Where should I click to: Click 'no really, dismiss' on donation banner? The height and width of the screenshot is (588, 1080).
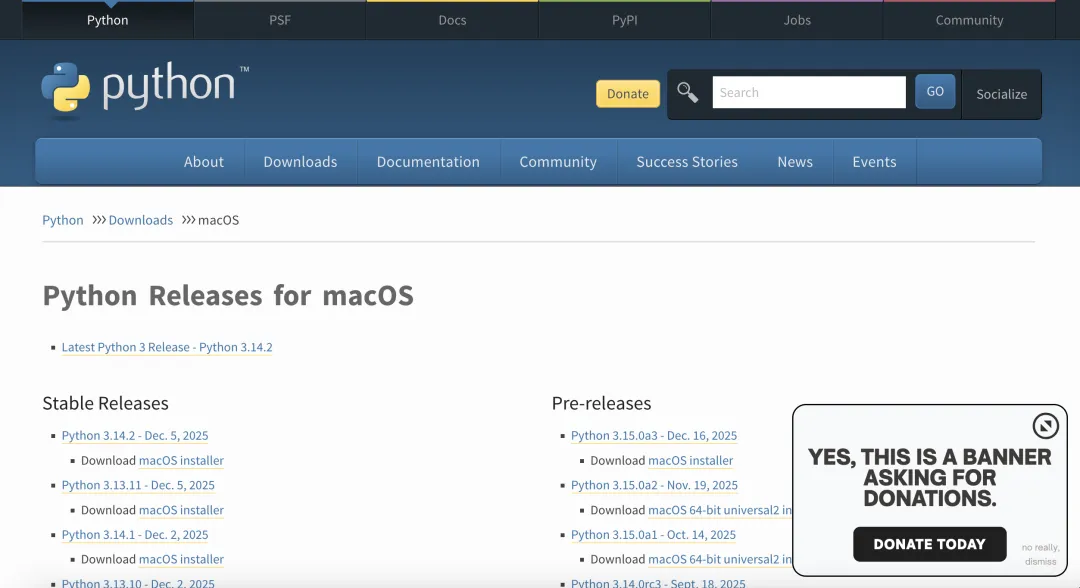(x=1040, y=554)
